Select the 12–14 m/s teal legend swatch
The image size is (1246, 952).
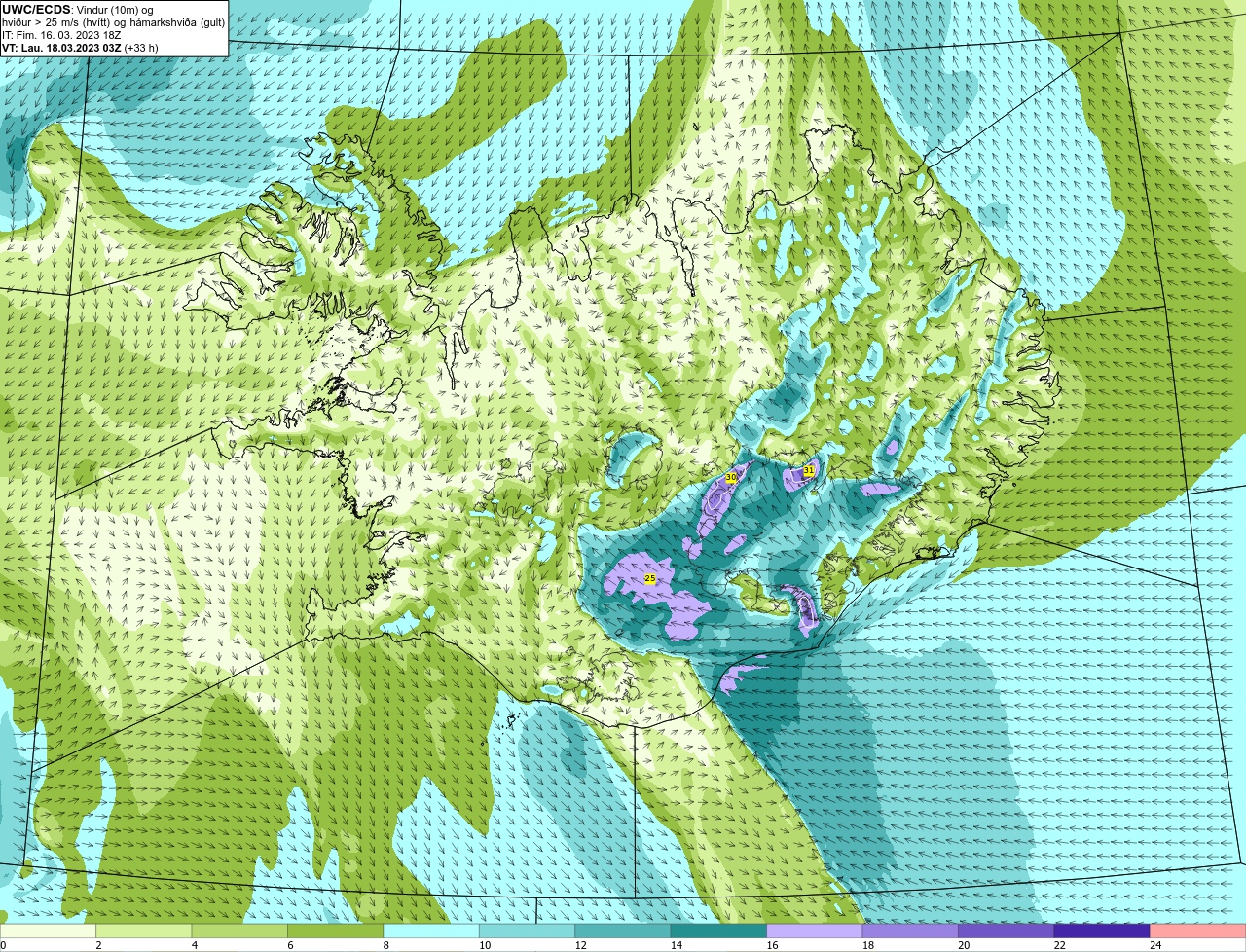(x=623, y=932)
